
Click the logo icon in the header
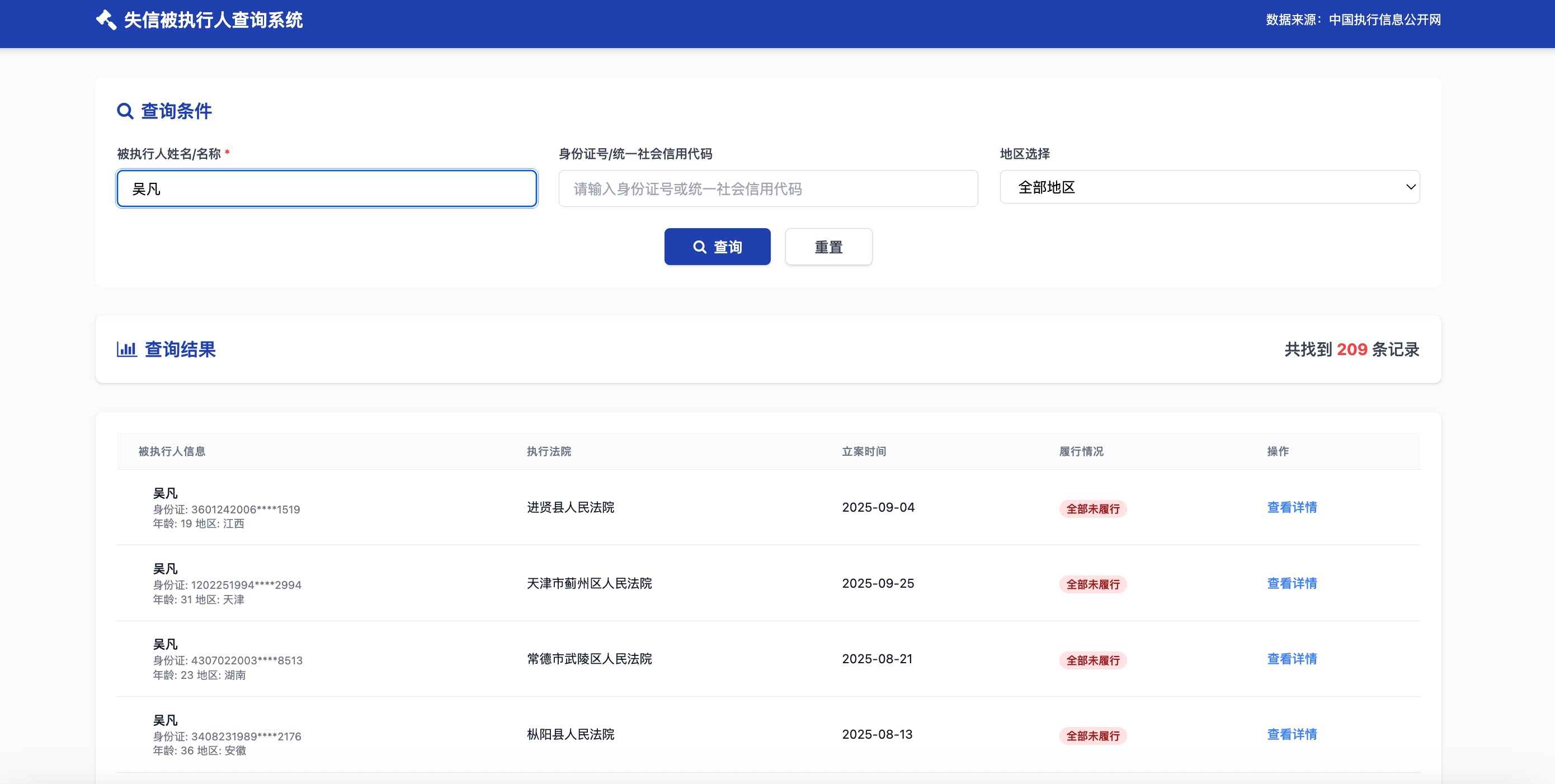click(x=107, y=20)
